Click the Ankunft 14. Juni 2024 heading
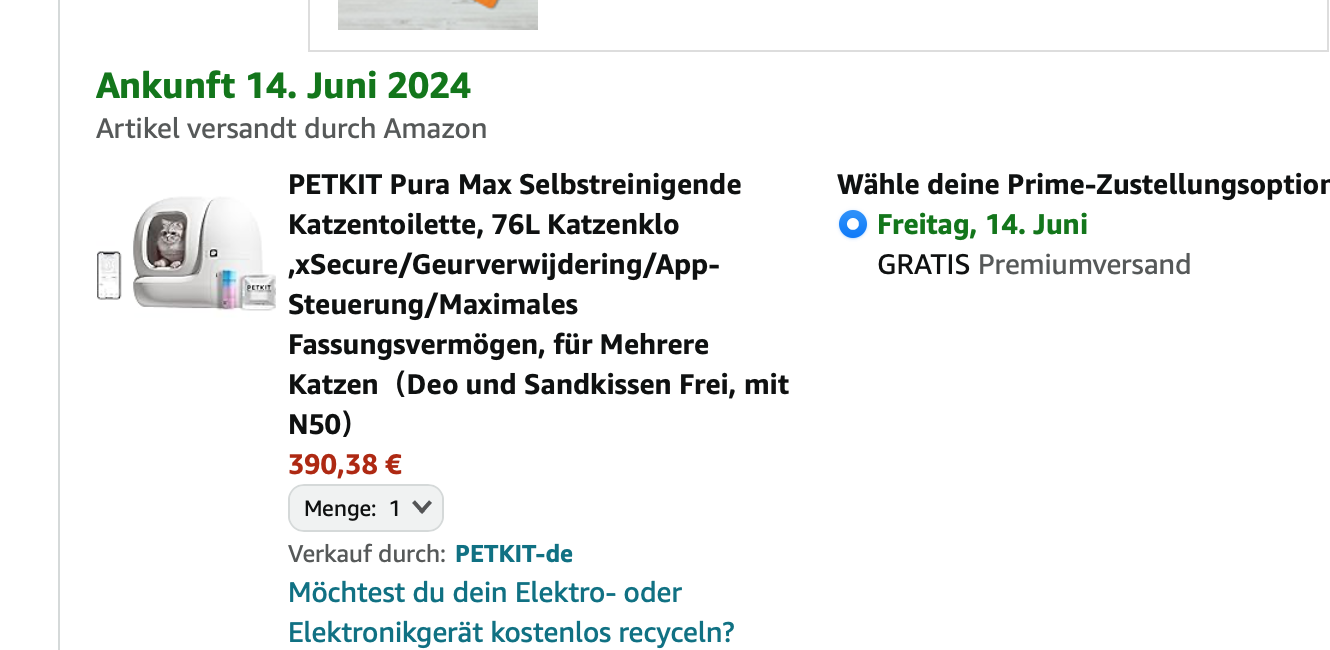This screenshot has height=650, width=1330. pyautogui.click(x=283, y=86)
